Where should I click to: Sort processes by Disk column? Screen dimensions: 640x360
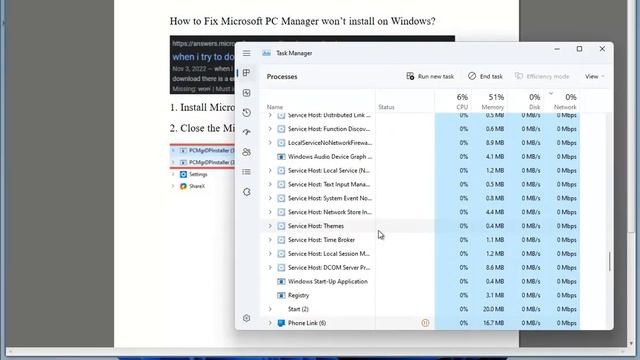(x=534, y=101)
